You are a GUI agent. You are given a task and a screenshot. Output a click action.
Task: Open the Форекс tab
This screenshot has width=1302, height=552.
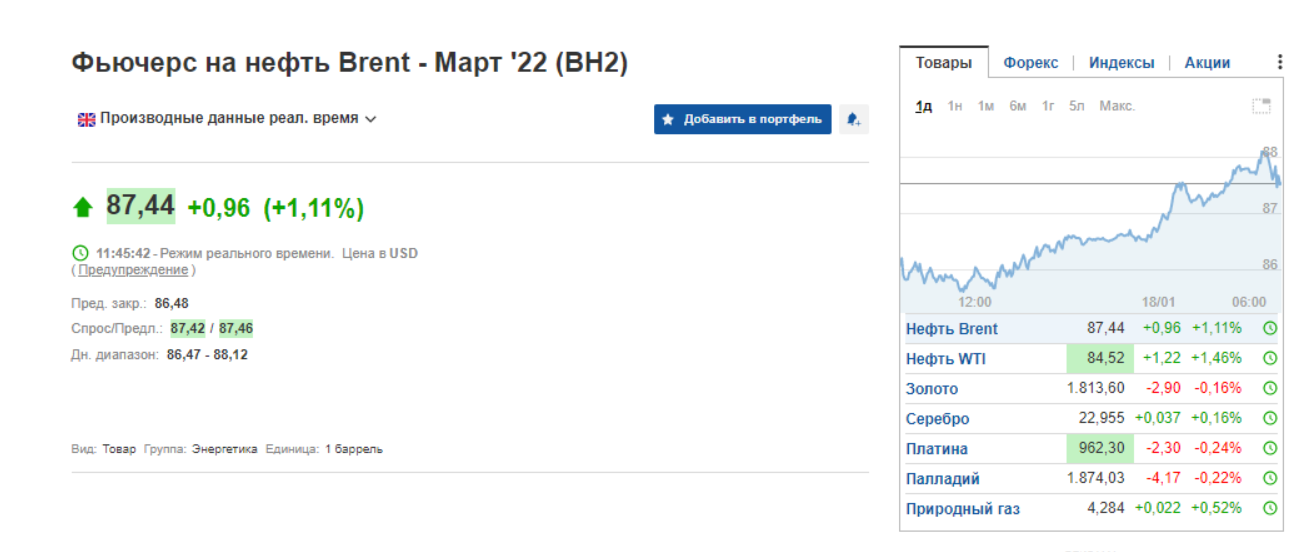point(1030,62)
